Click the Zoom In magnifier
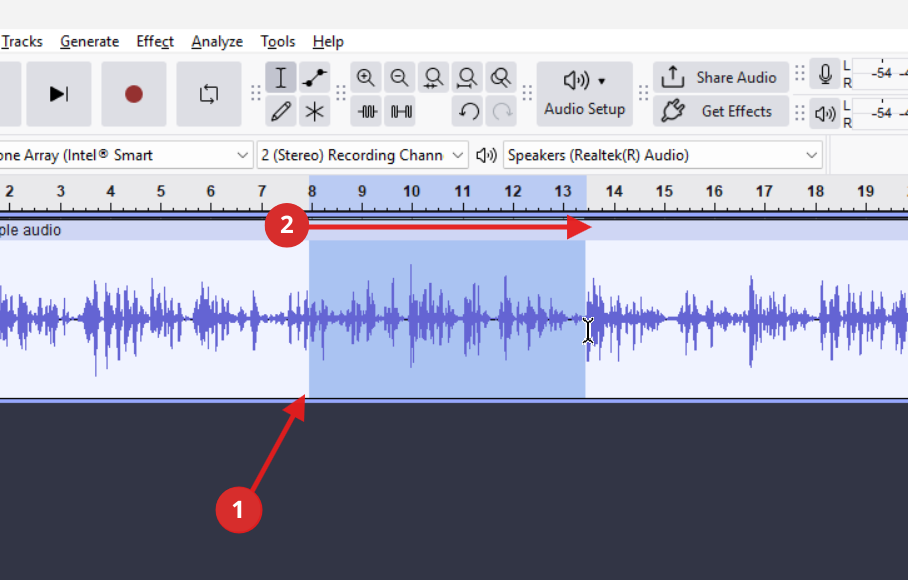The image size is (908, 580). coord(366,78)
